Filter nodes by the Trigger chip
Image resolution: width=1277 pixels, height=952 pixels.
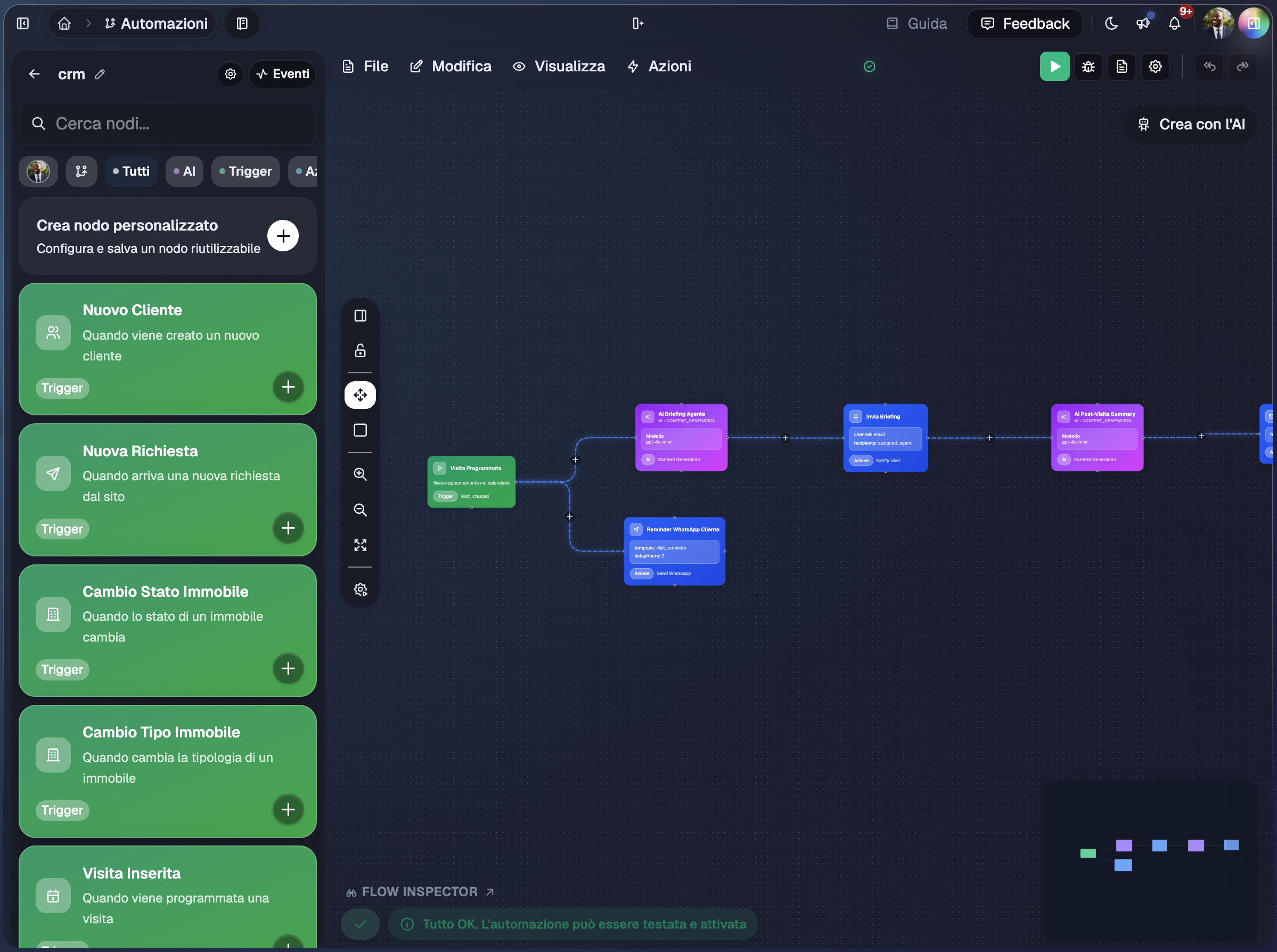point(245,171)
